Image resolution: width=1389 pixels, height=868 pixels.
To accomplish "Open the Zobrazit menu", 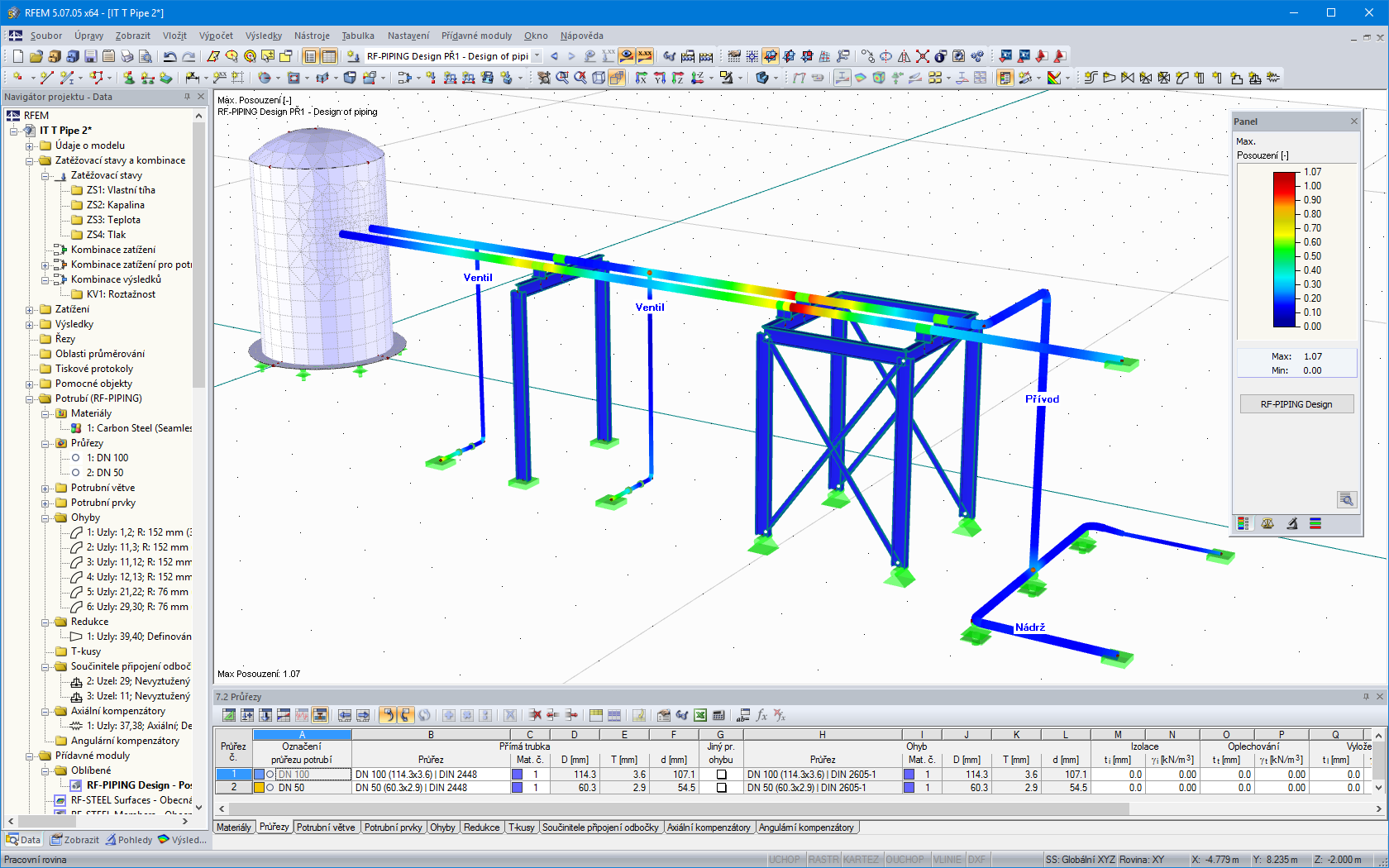I will 132,36.
